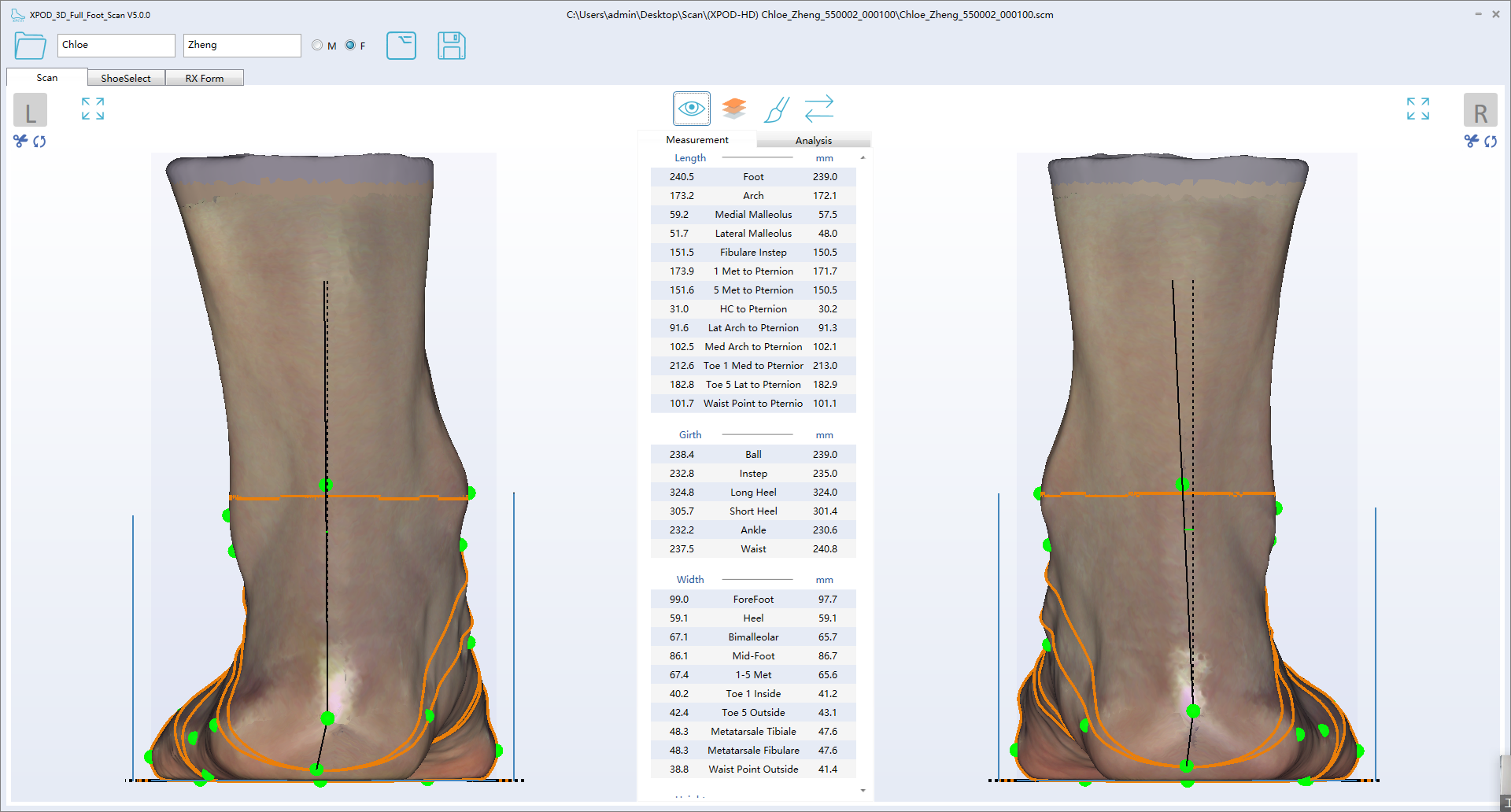
Task: Select the M gender radio button
Action: (x=317, y=45)
